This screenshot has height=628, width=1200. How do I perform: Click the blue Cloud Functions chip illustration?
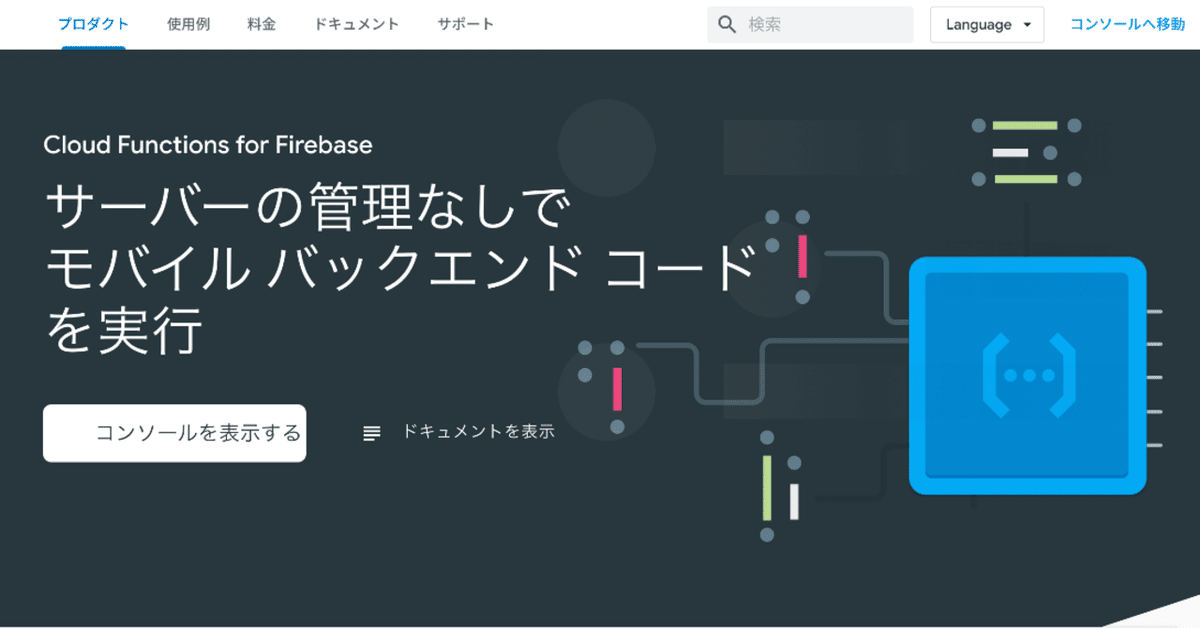point(1027,376)
